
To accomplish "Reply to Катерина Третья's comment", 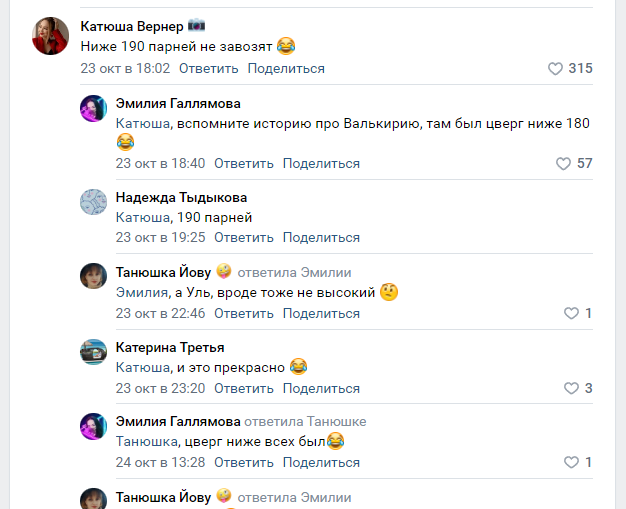I will tap(243, 388).
